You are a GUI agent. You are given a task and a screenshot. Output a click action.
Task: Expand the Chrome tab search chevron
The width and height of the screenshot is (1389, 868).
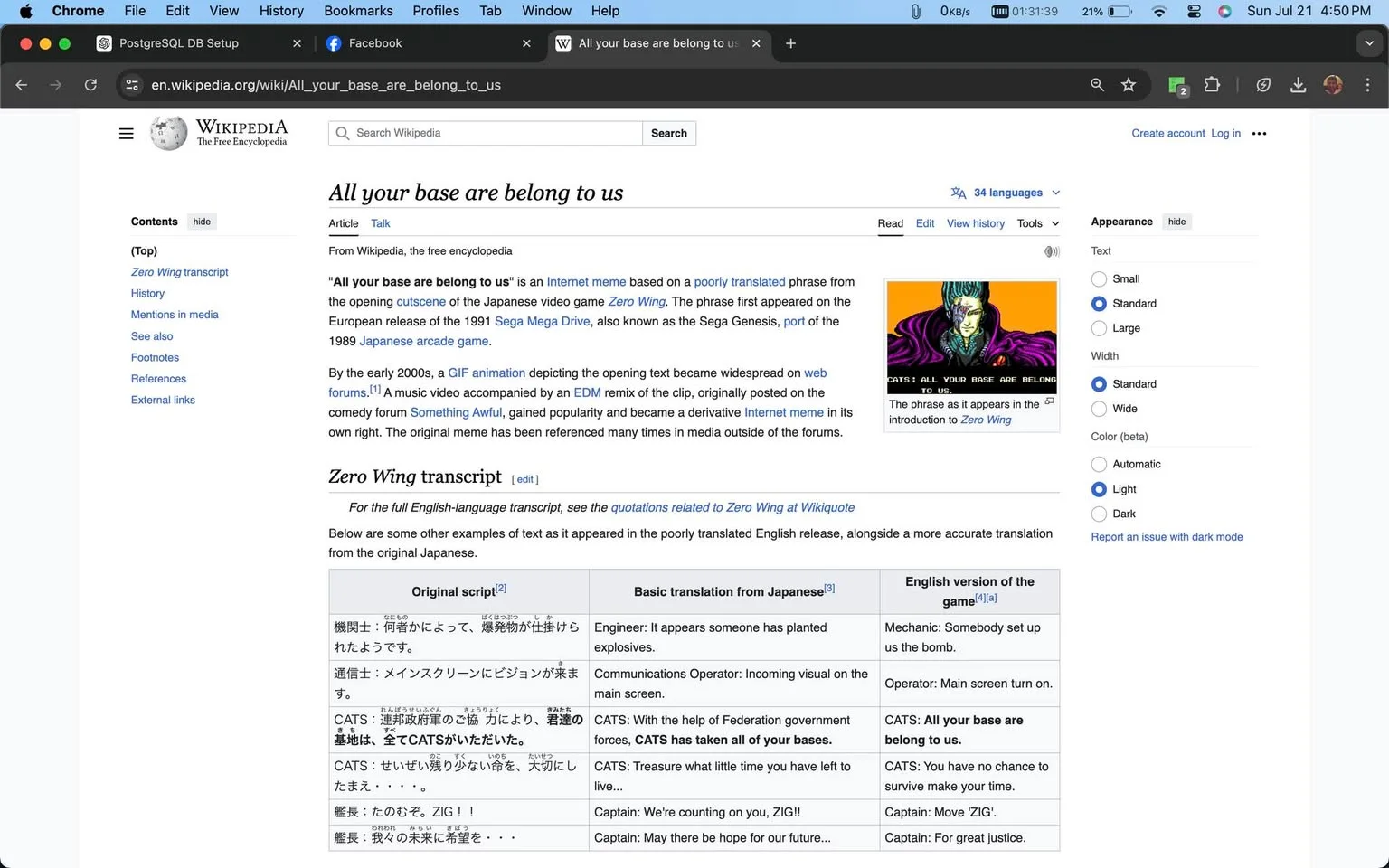[1369, 43]
